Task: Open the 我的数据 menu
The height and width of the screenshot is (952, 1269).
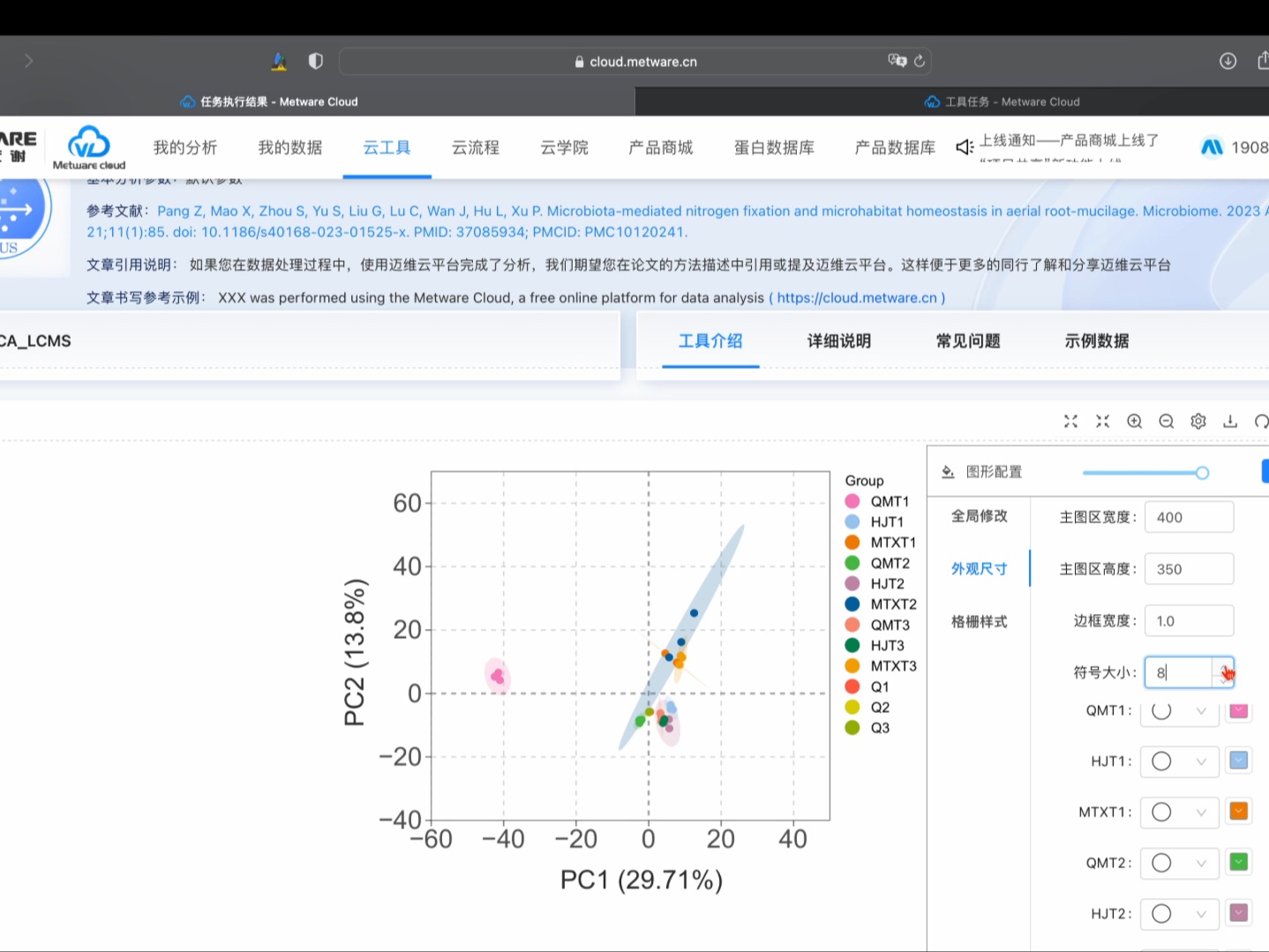Action: (x=290, y=147)
